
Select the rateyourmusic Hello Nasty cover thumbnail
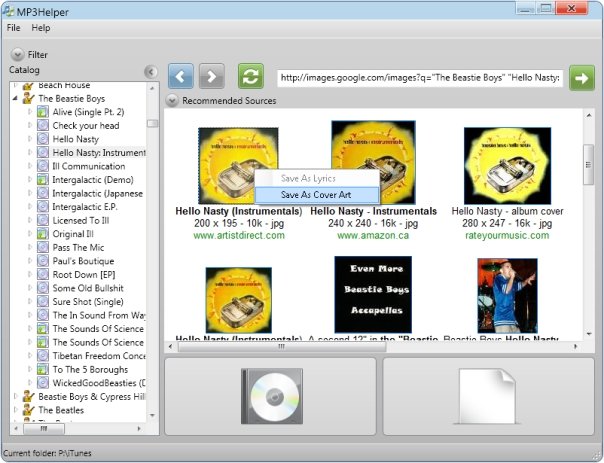tap(507, 166)
